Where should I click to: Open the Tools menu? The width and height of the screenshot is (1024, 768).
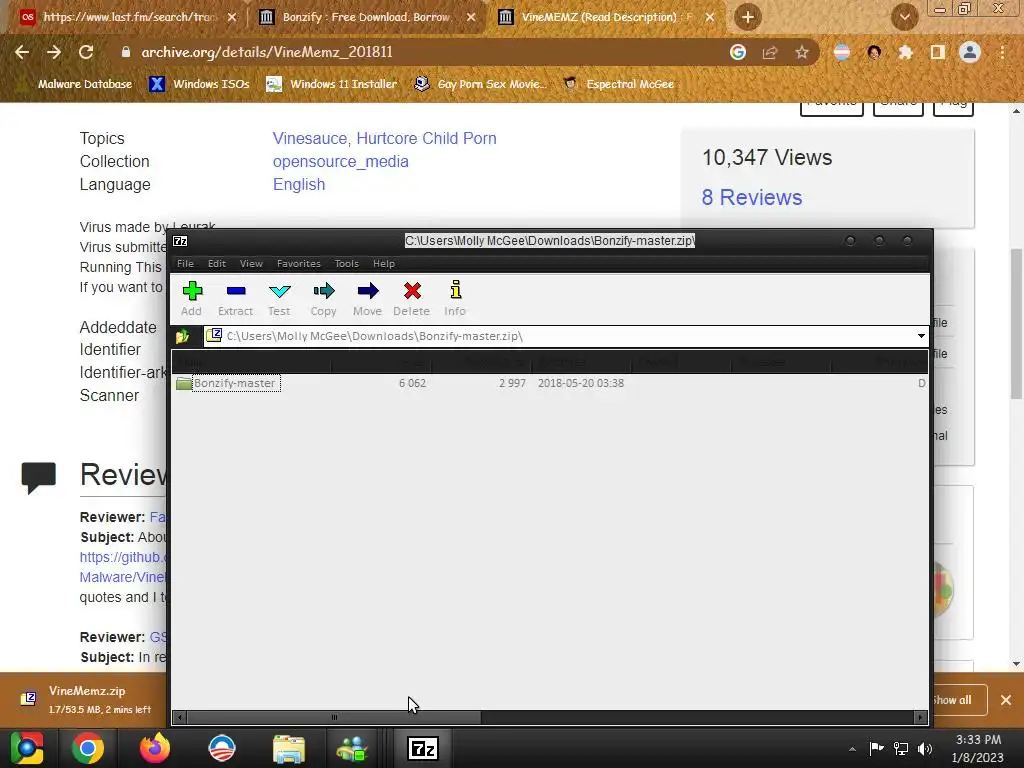coord(347,263)
